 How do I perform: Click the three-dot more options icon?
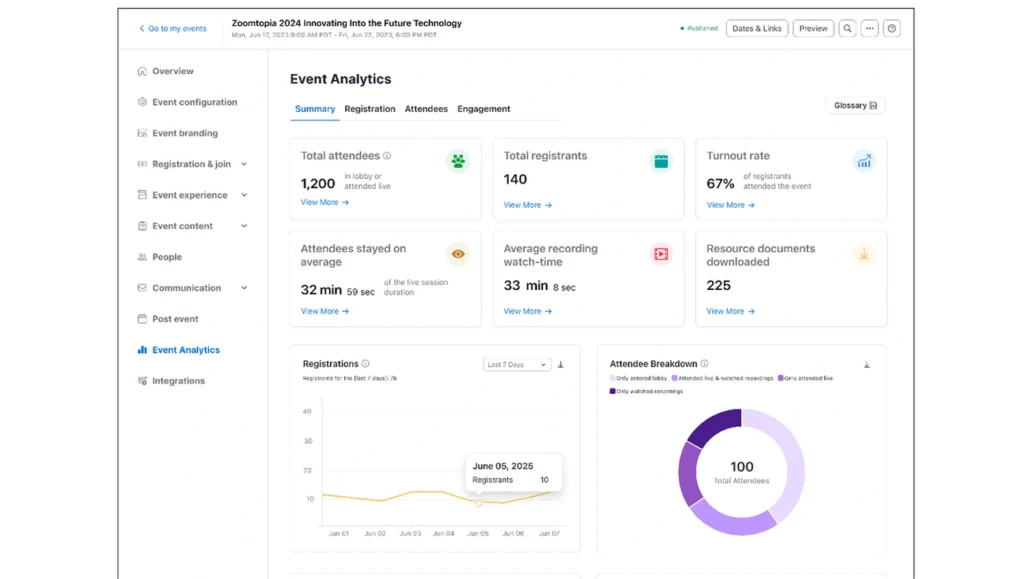[x=868, y=28]
